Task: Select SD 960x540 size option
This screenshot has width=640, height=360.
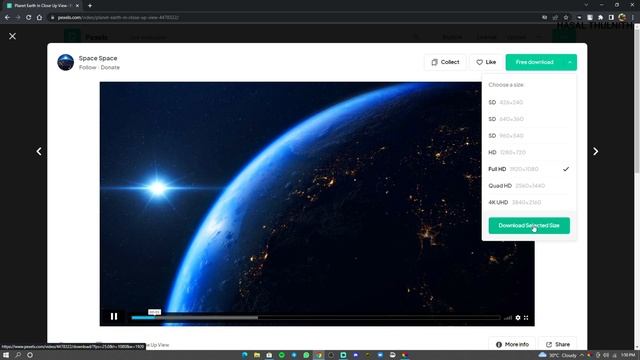Action: pos(529,136)
